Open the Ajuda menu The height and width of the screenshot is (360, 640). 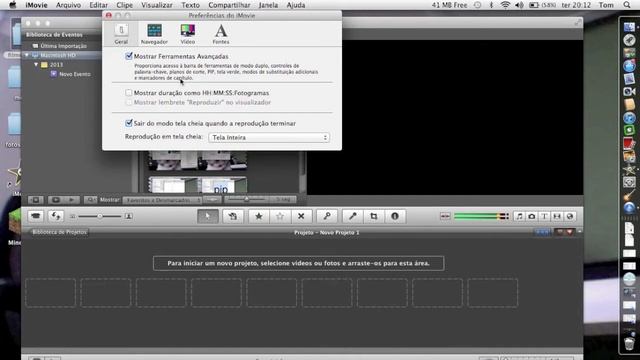point(296,5)
